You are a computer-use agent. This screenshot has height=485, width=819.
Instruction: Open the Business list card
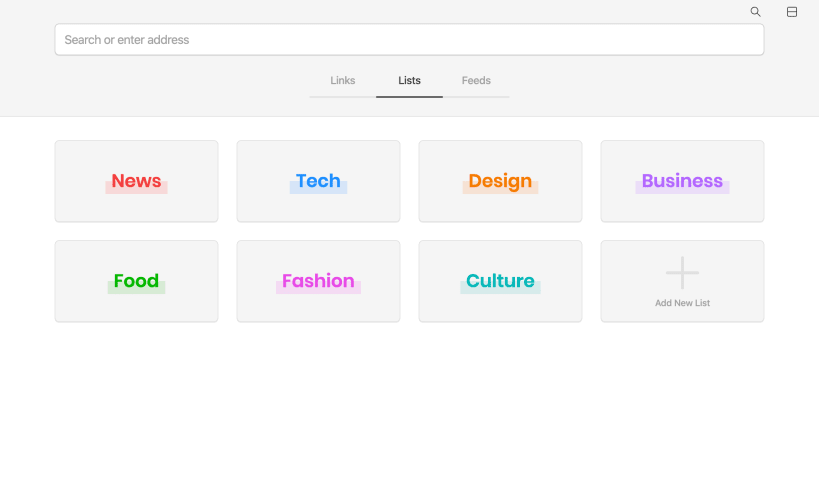tap(682, 181)
